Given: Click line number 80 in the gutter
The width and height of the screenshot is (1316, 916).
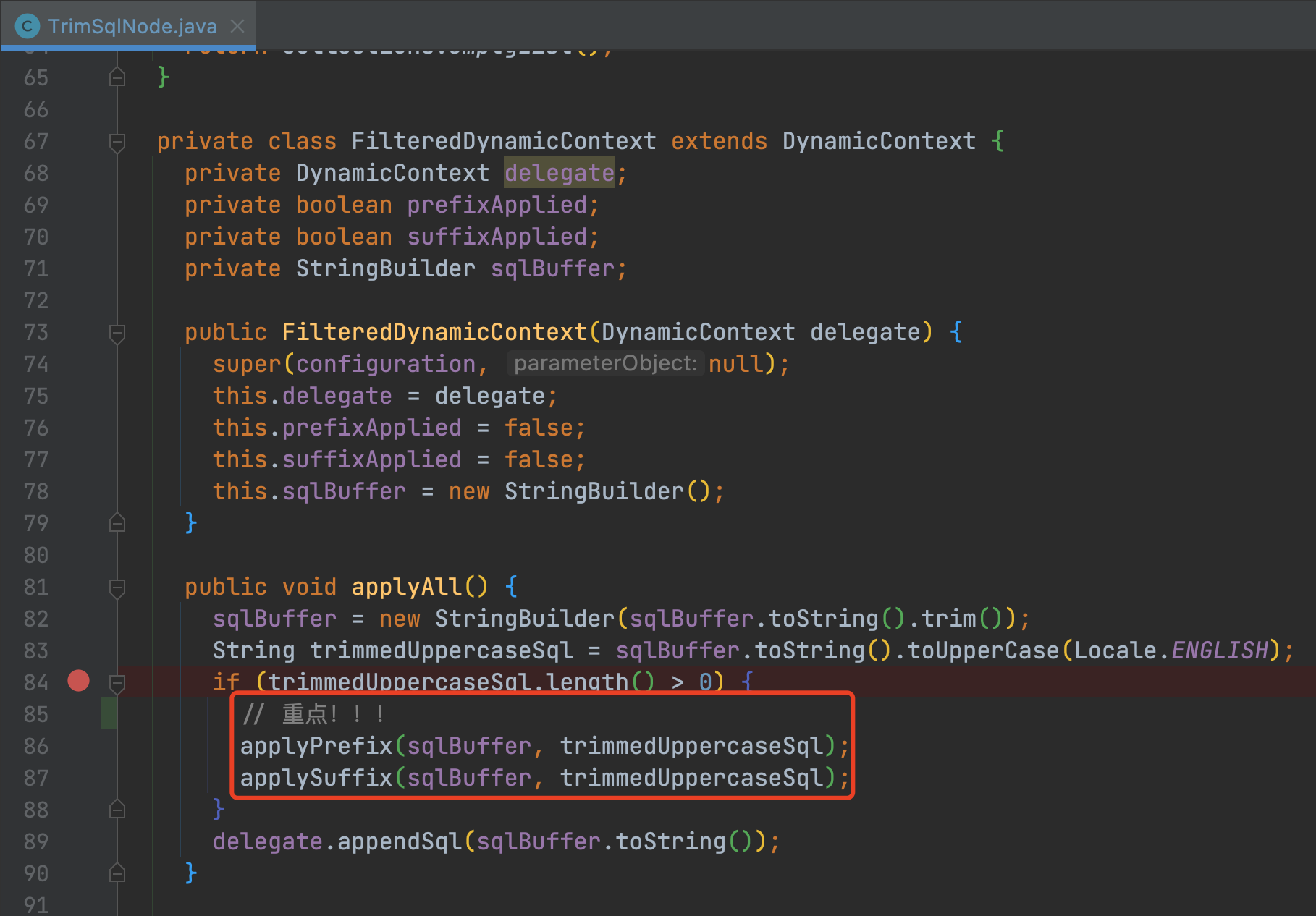Looking at the screenshot, I should pos(36,555).
